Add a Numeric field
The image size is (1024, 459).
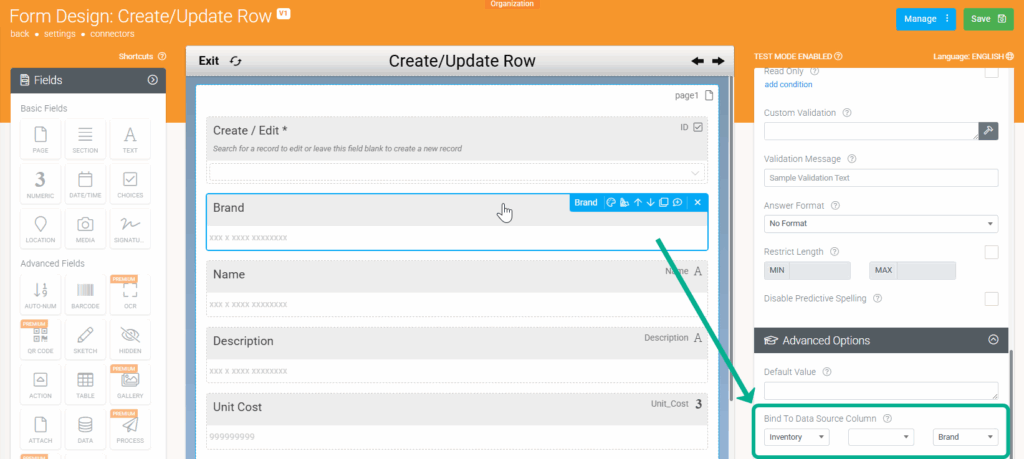point(40,183)
